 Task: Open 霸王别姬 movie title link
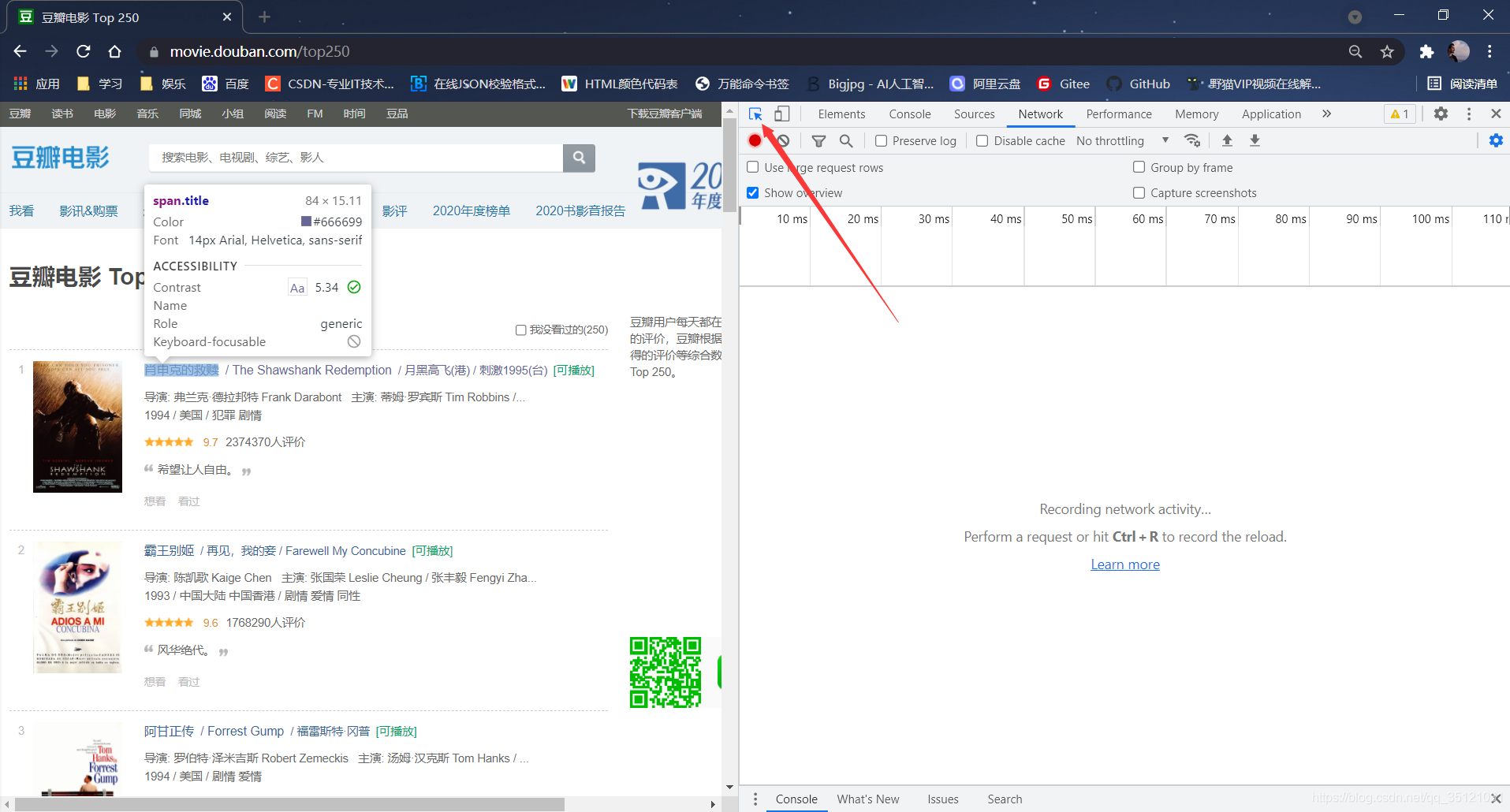169,551
